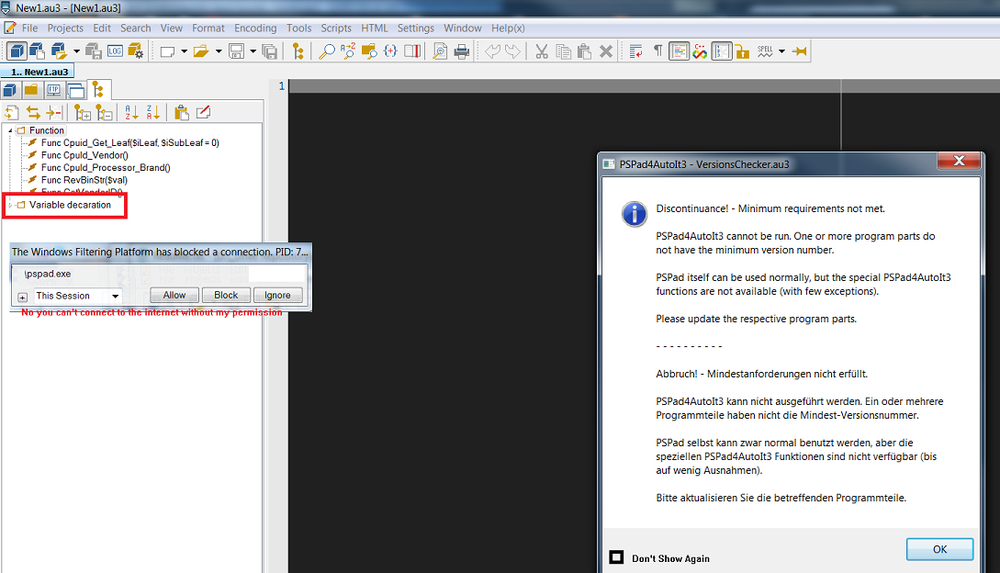Image resolution: width=1000 pixels, height=573 pixels.
Task: Click Allow in the firewall prompt
Action: click(174, 295)
